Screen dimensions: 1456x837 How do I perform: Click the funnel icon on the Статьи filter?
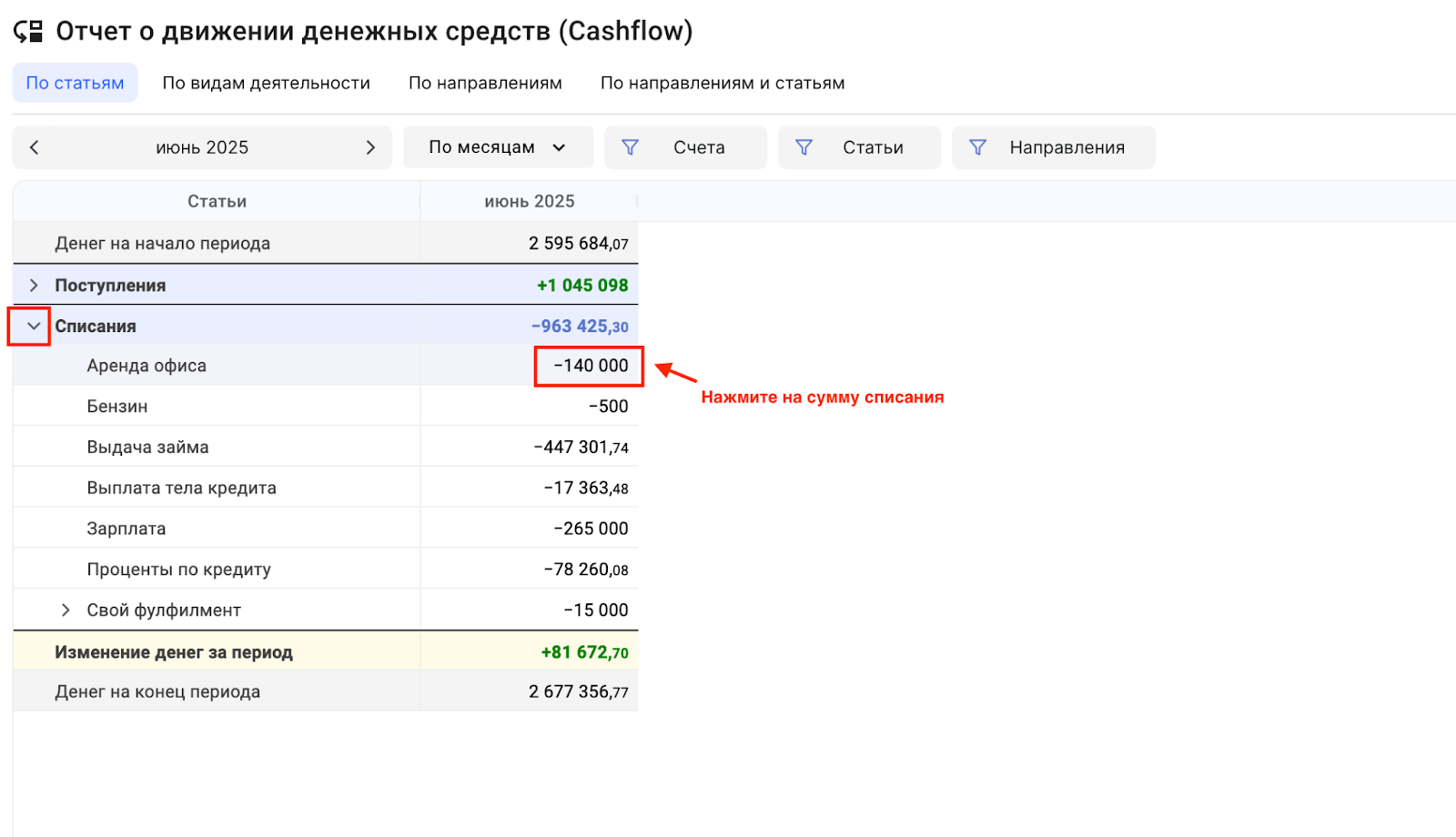point(804,147)
